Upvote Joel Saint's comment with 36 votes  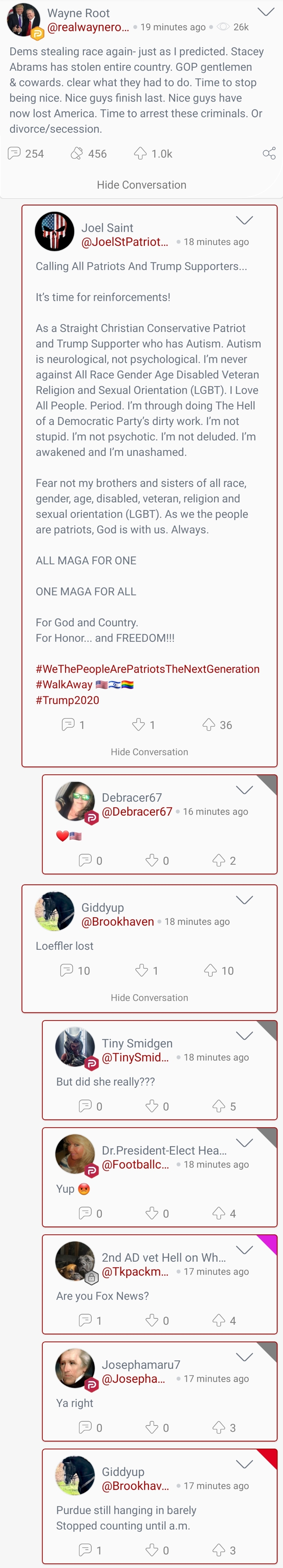point(209,724)
